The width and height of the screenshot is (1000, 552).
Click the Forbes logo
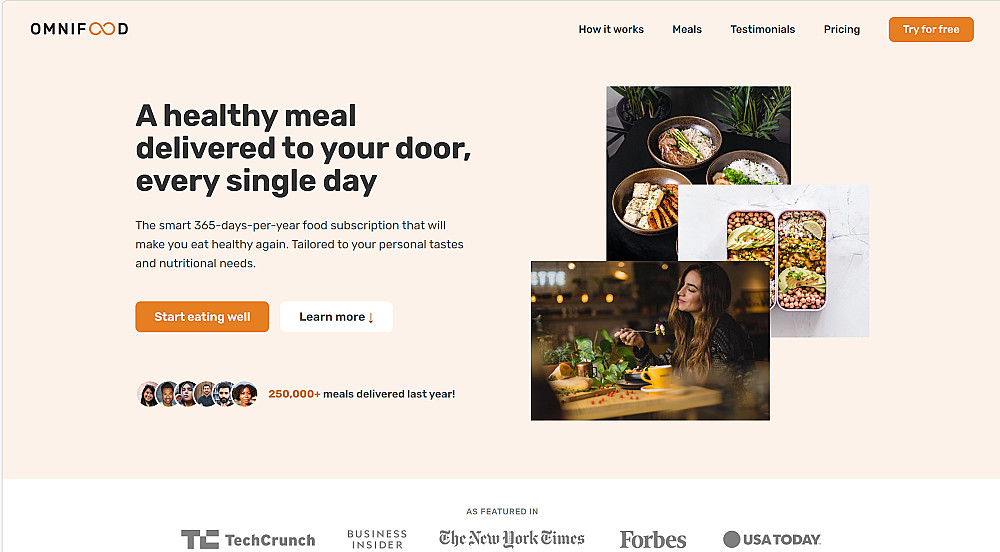point(652,540)
